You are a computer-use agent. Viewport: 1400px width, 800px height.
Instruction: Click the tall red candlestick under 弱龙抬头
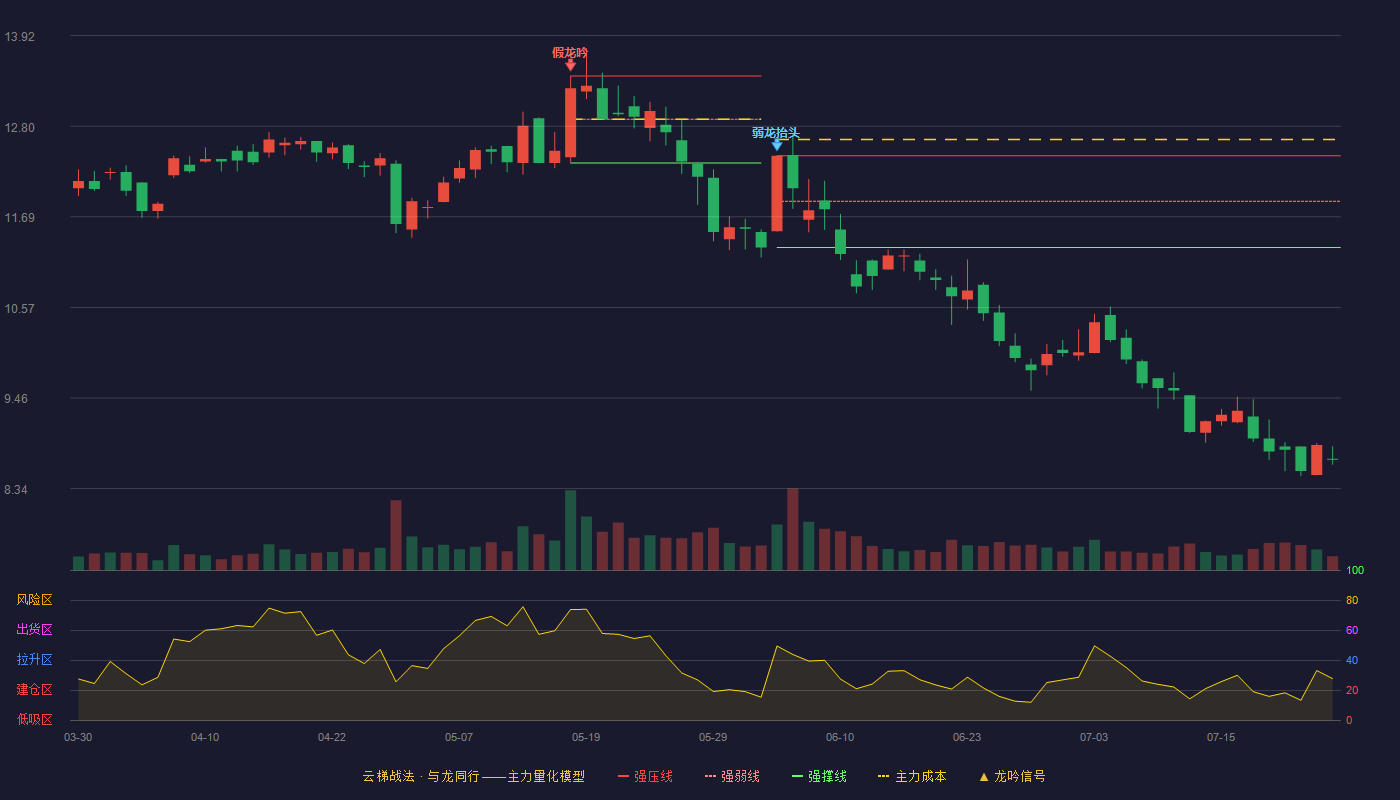click(777, 193)
